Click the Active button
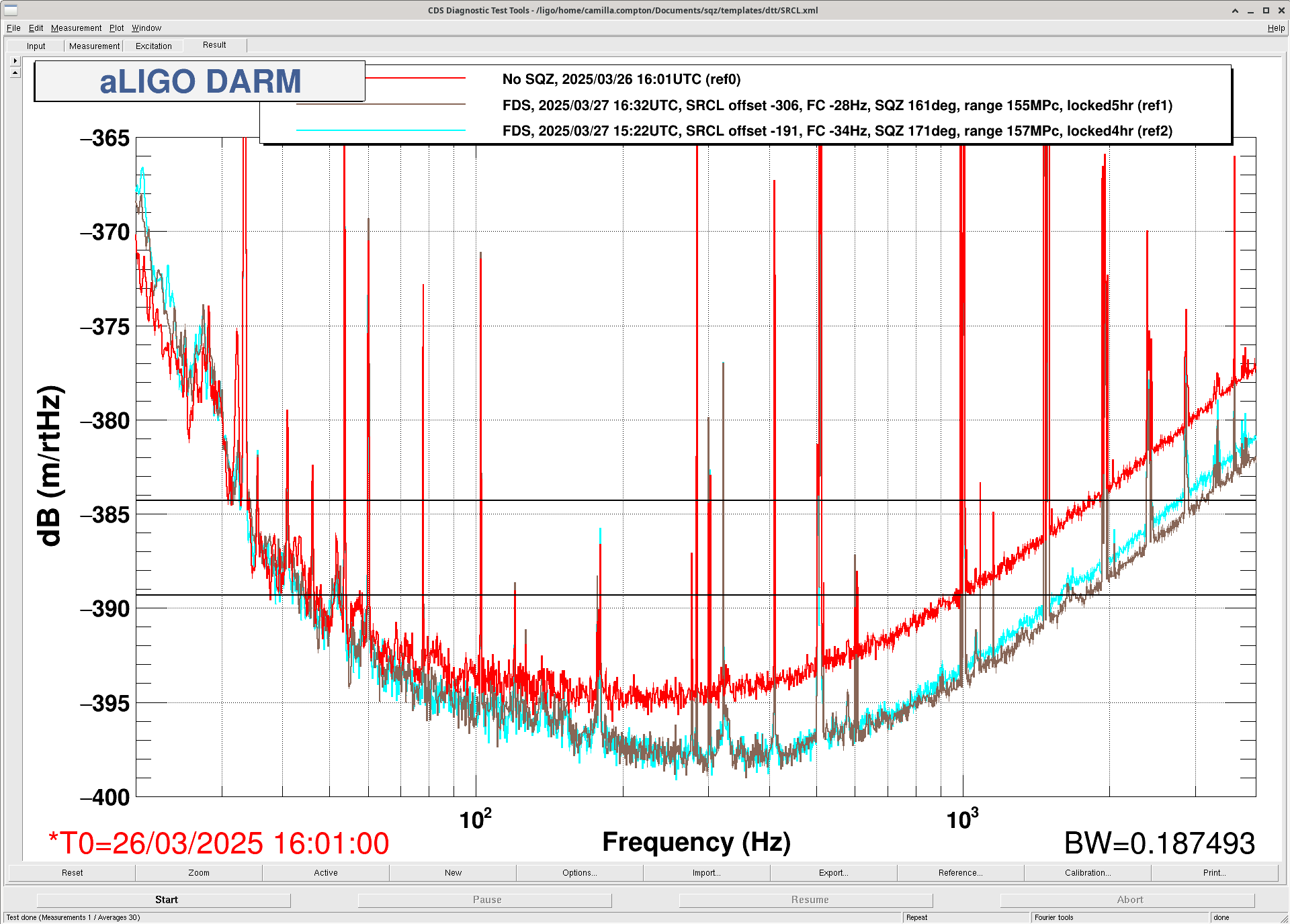Screen dimensions: 1290x924 click(326, 873)
